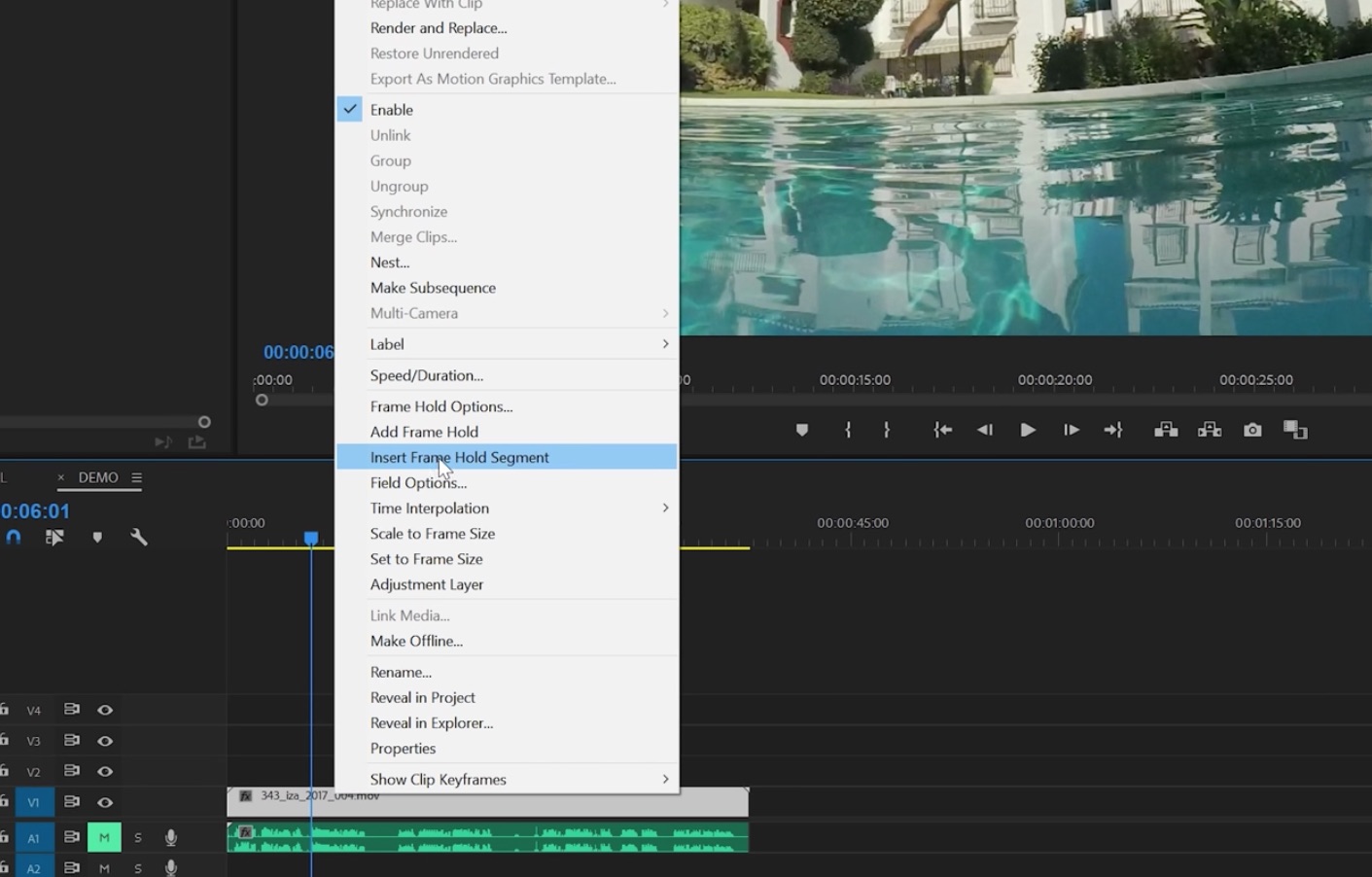Enable voice-over record on A1

coord(171,837)
